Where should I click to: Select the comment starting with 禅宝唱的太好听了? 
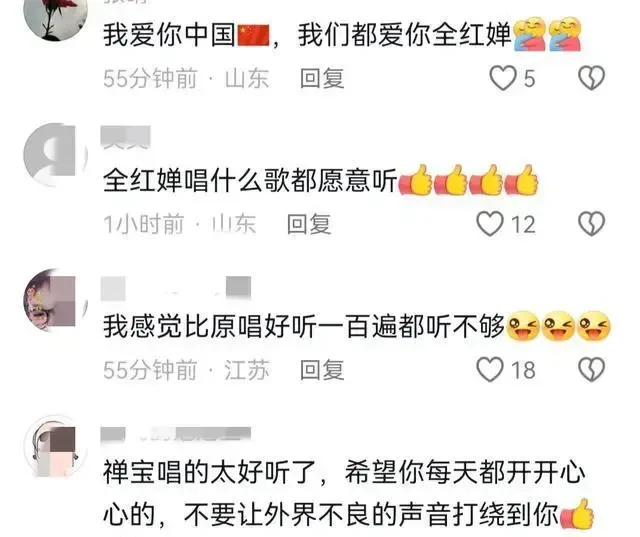coord(349,493)
